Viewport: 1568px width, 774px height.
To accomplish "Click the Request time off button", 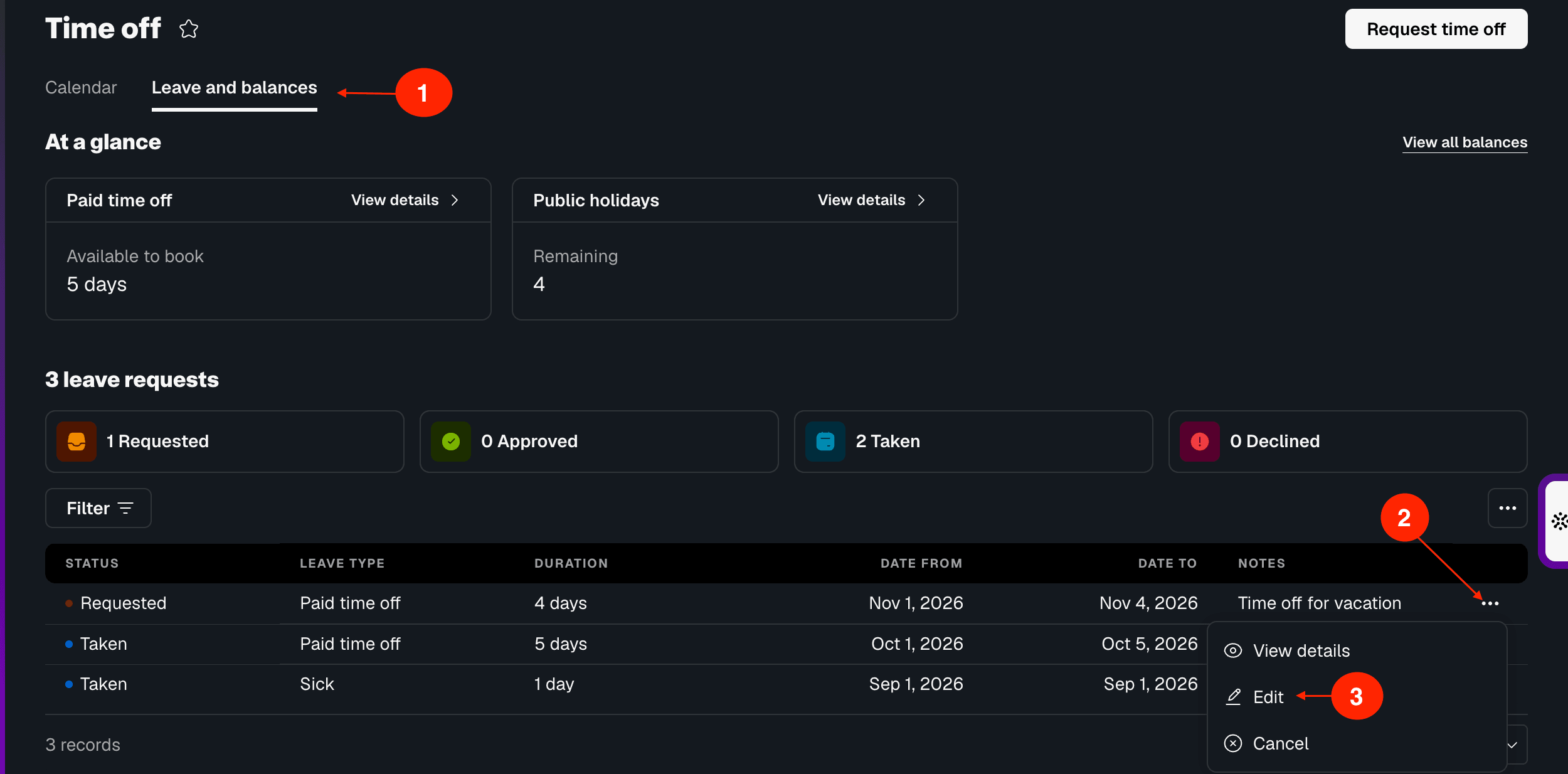I will 1436,29.
